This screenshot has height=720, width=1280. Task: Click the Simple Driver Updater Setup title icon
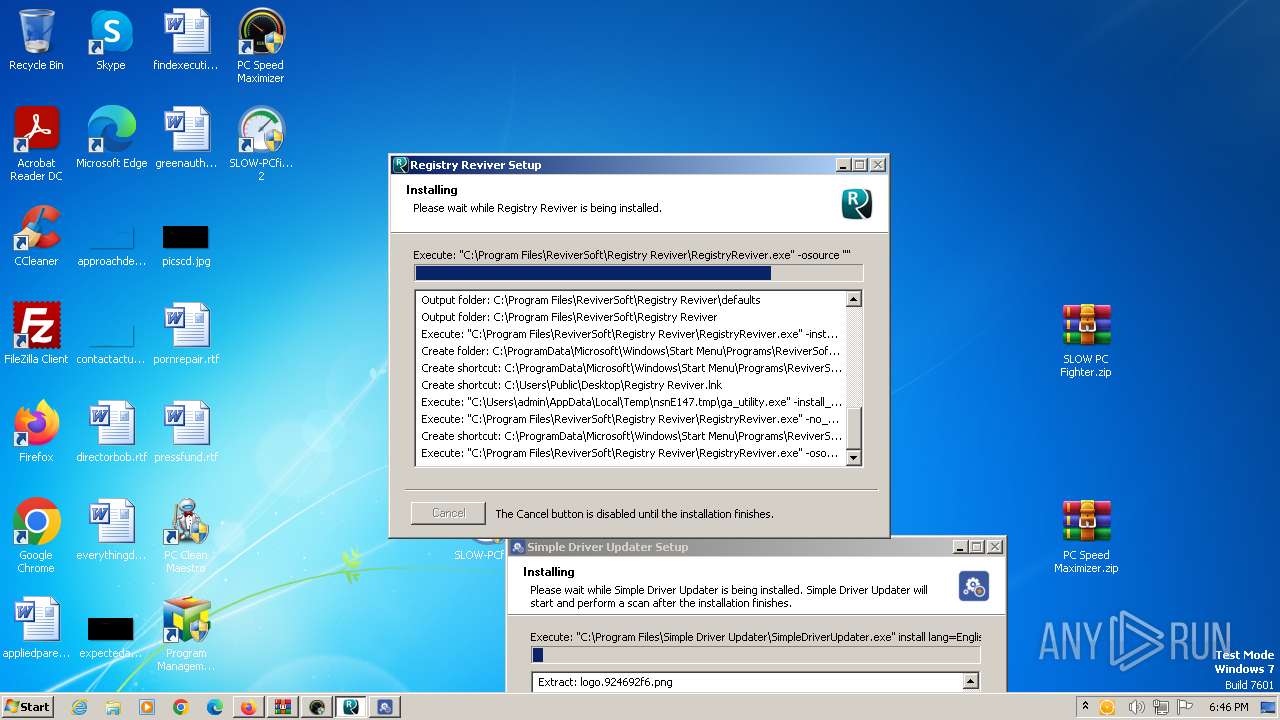(x=518, y=547)
